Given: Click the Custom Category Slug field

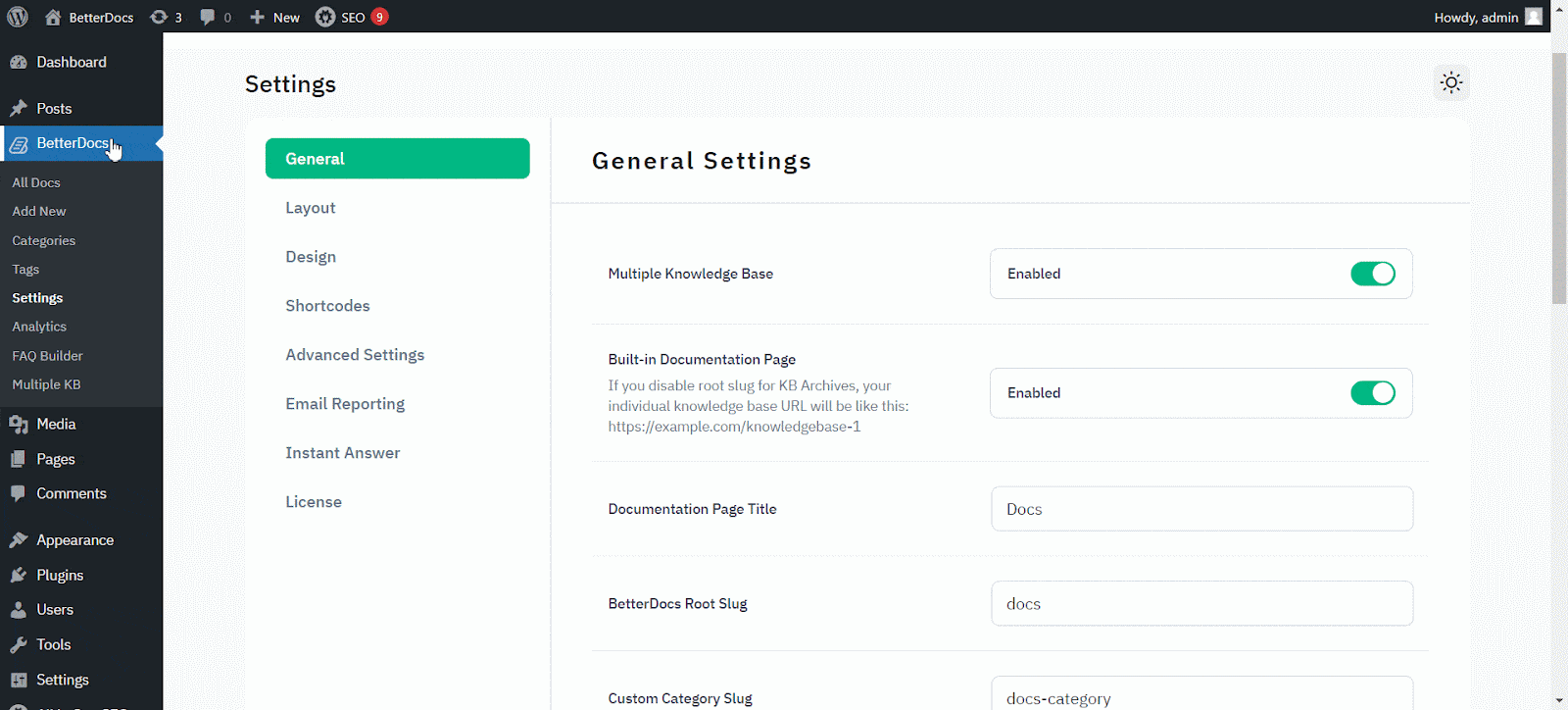Looking at the screenshot, I should tap(1201, 693).
